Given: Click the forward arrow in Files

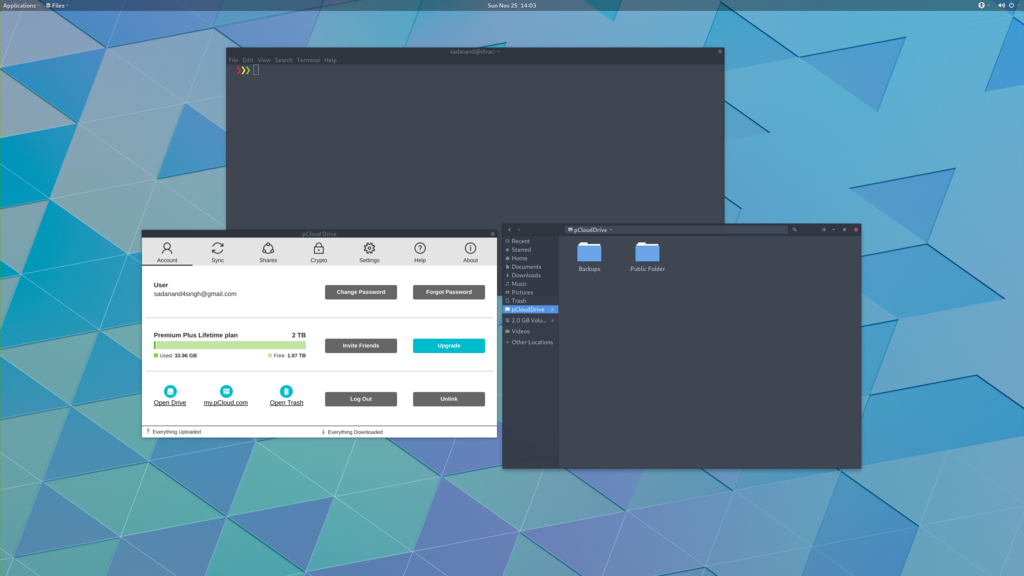Looking at the screenshot, I should 519,230.
